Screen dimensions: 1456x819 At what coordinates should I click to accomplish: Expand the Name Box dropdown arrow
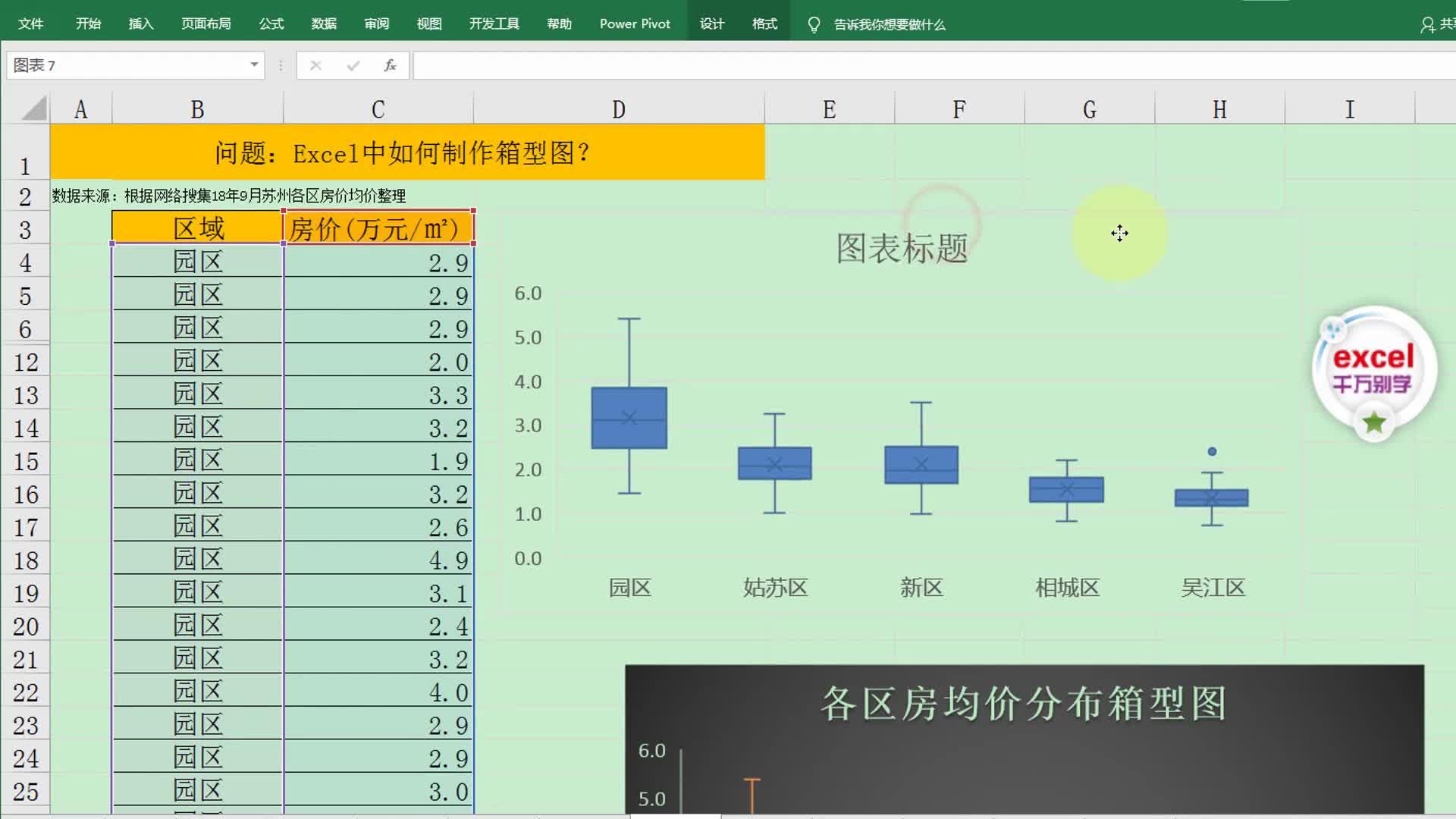[x=254, y=65]
